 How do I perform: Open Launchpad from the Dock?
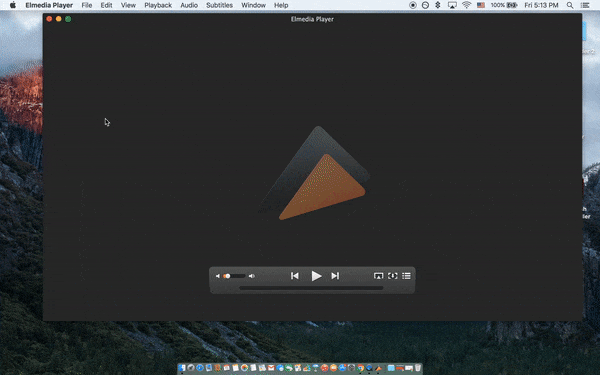pyautogui.click(x=191, y=368)
